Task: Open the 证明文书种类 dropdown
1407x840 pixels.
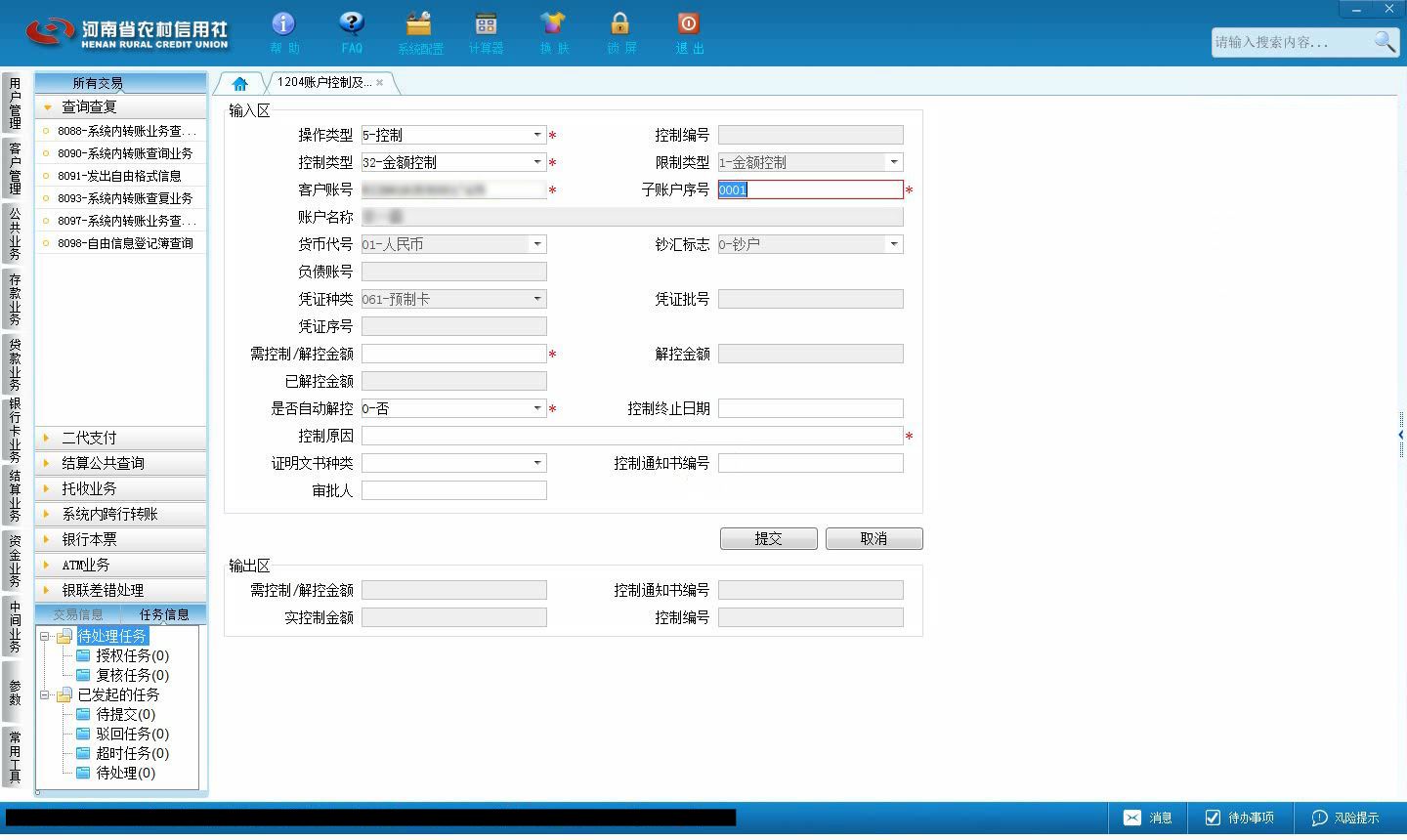Action: pos(537,463)
